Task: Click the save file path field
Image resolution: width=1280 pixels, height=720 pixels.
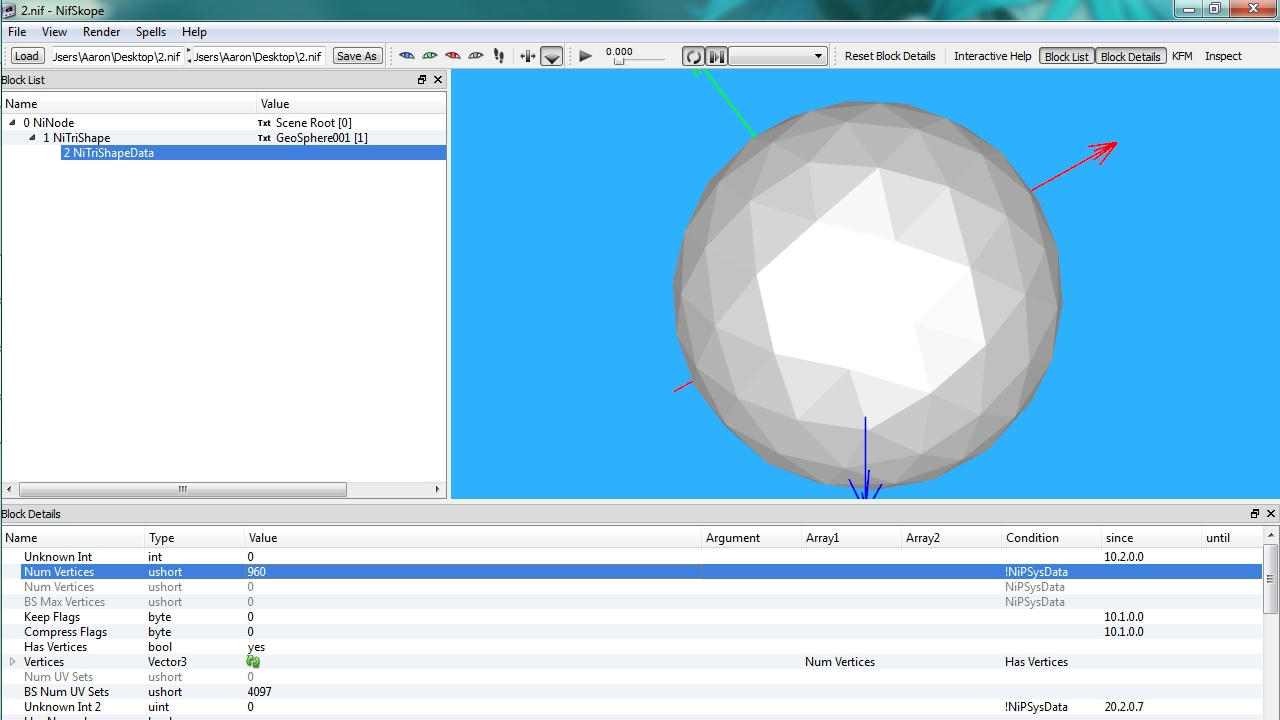Action: point(258,56)
